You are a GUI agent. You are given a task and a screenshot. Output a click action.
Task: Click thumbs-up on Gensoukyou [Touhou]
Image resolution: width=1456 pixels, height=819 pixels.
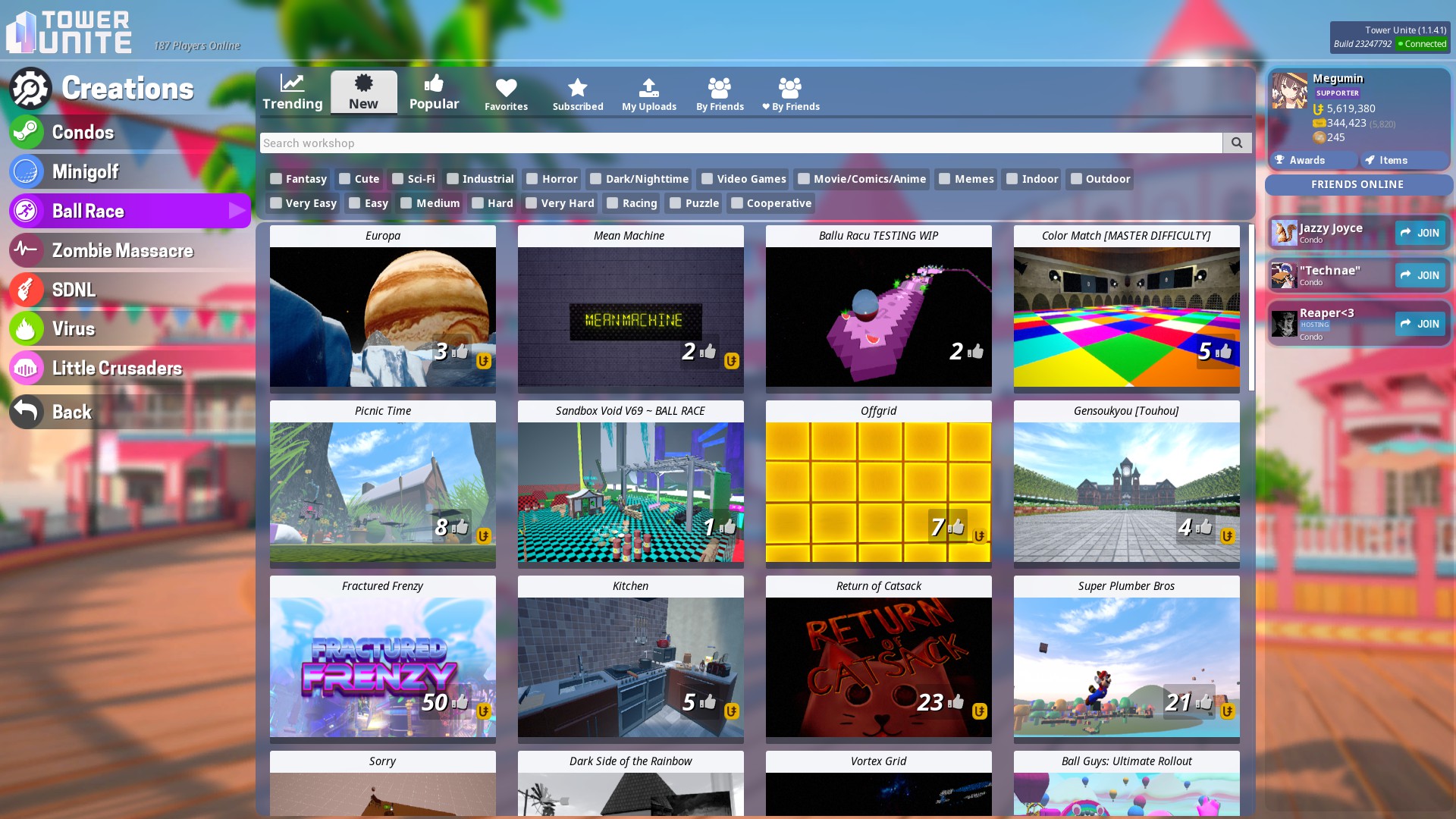coord(1204,526)
